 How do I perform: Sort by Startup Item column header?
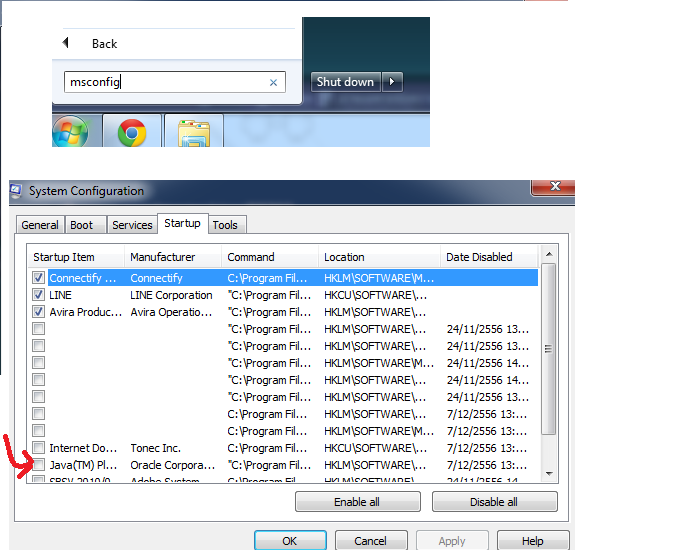pyautogui.click(x=76, y=257)
